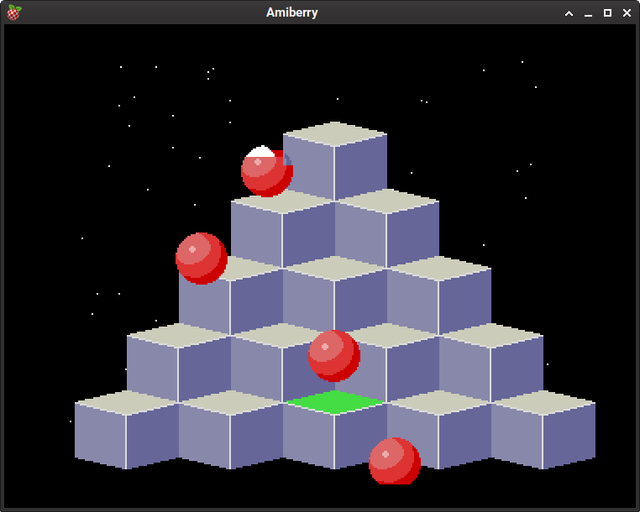Click the red ball just above green tile
The height and width of the screenshot is (512, 640).
click(334, 356)
